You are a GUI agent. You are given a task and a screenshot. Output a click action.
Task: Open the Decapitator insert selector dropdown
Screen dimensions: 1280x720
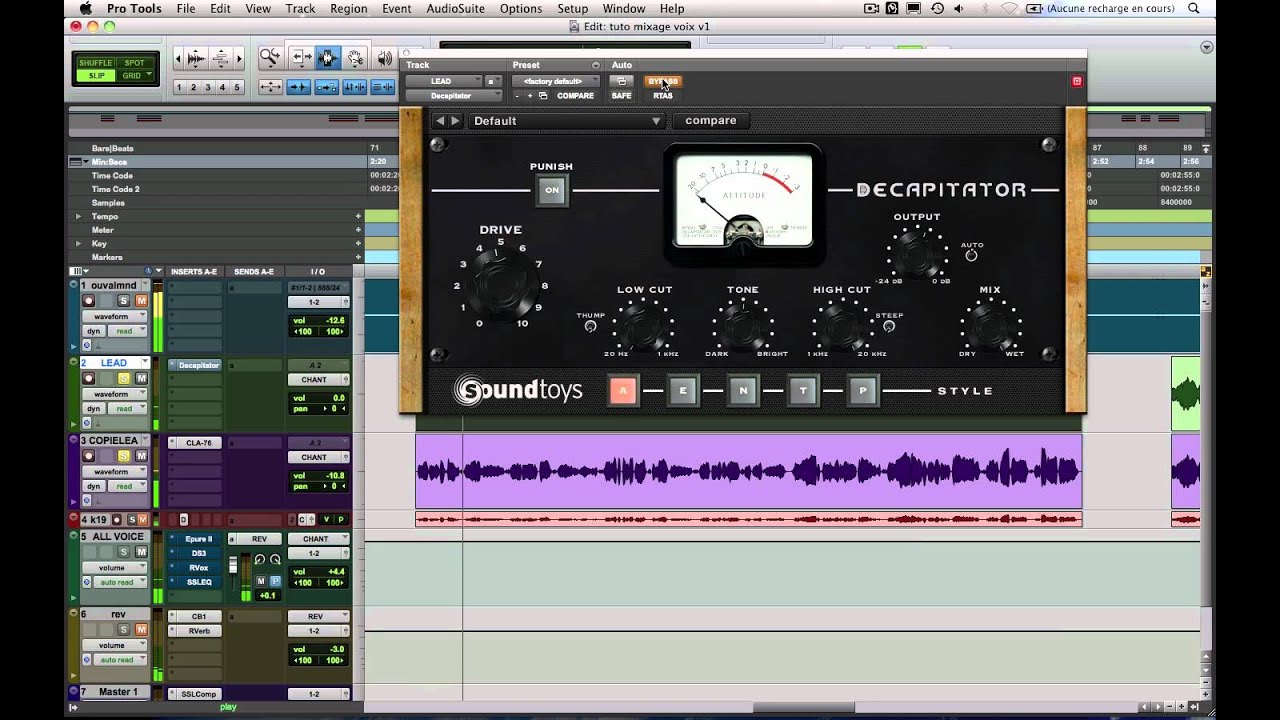tap(454, 96)
